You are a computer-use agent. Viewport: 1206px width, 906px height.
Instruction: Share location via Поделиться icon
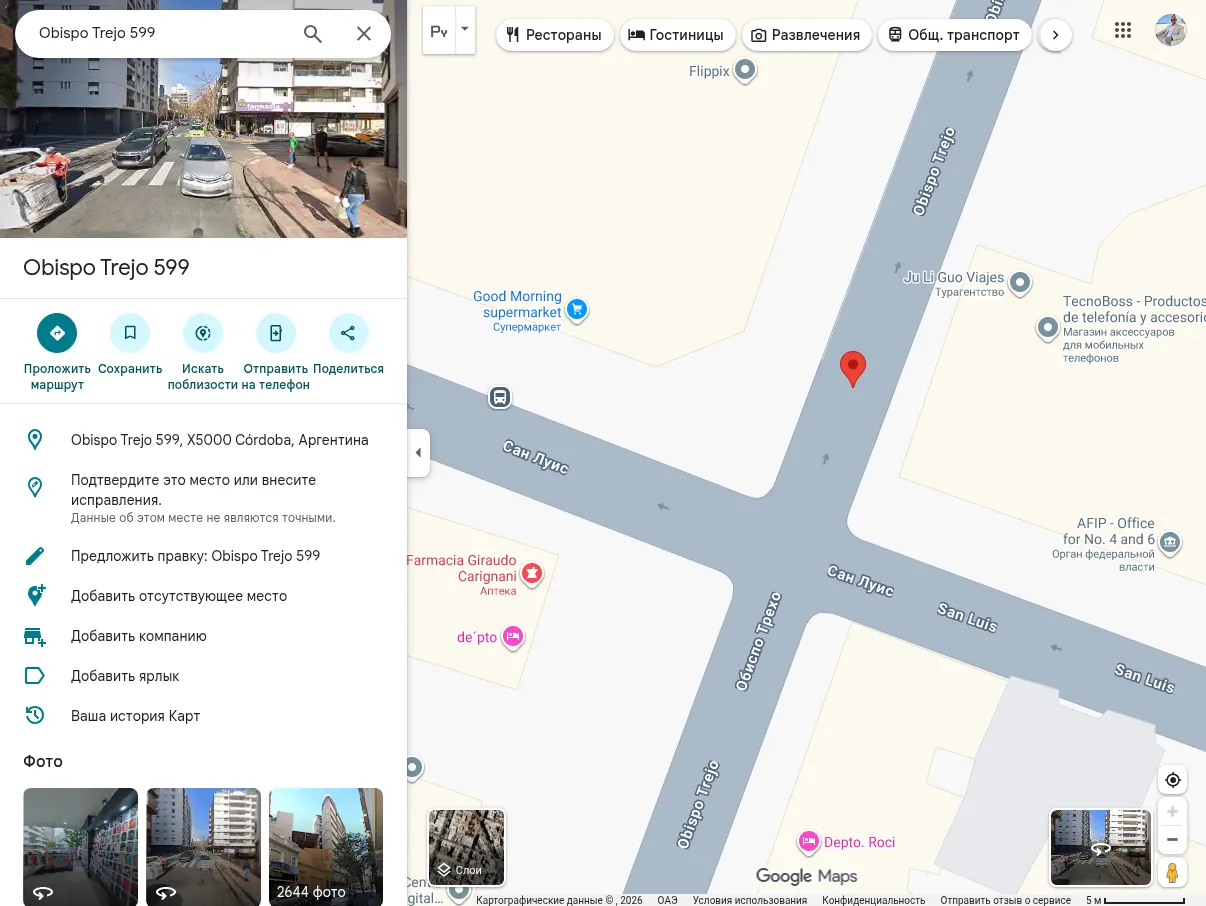[x=348, y=333]
